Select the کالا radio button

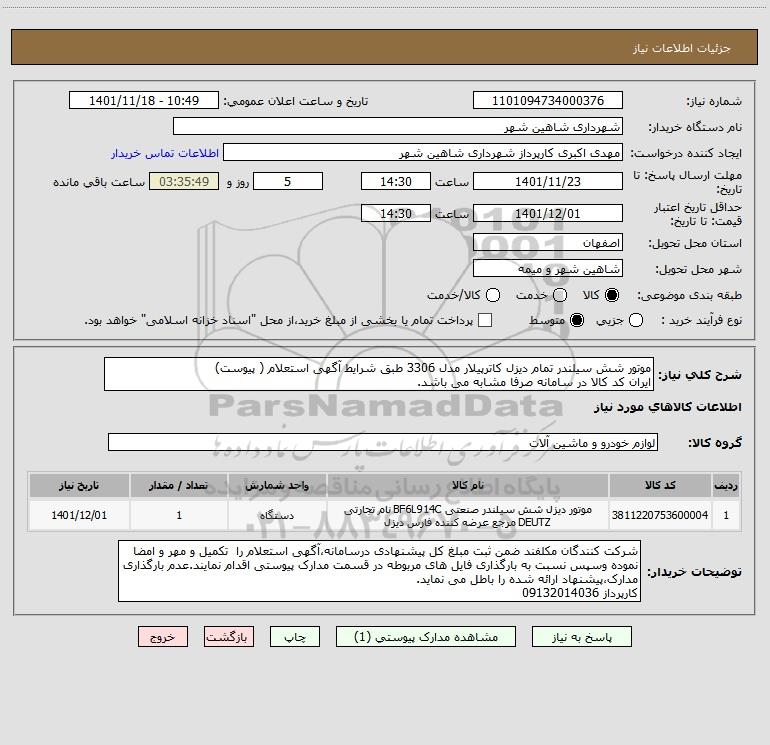pyautogui.click(x=612, y=295)
